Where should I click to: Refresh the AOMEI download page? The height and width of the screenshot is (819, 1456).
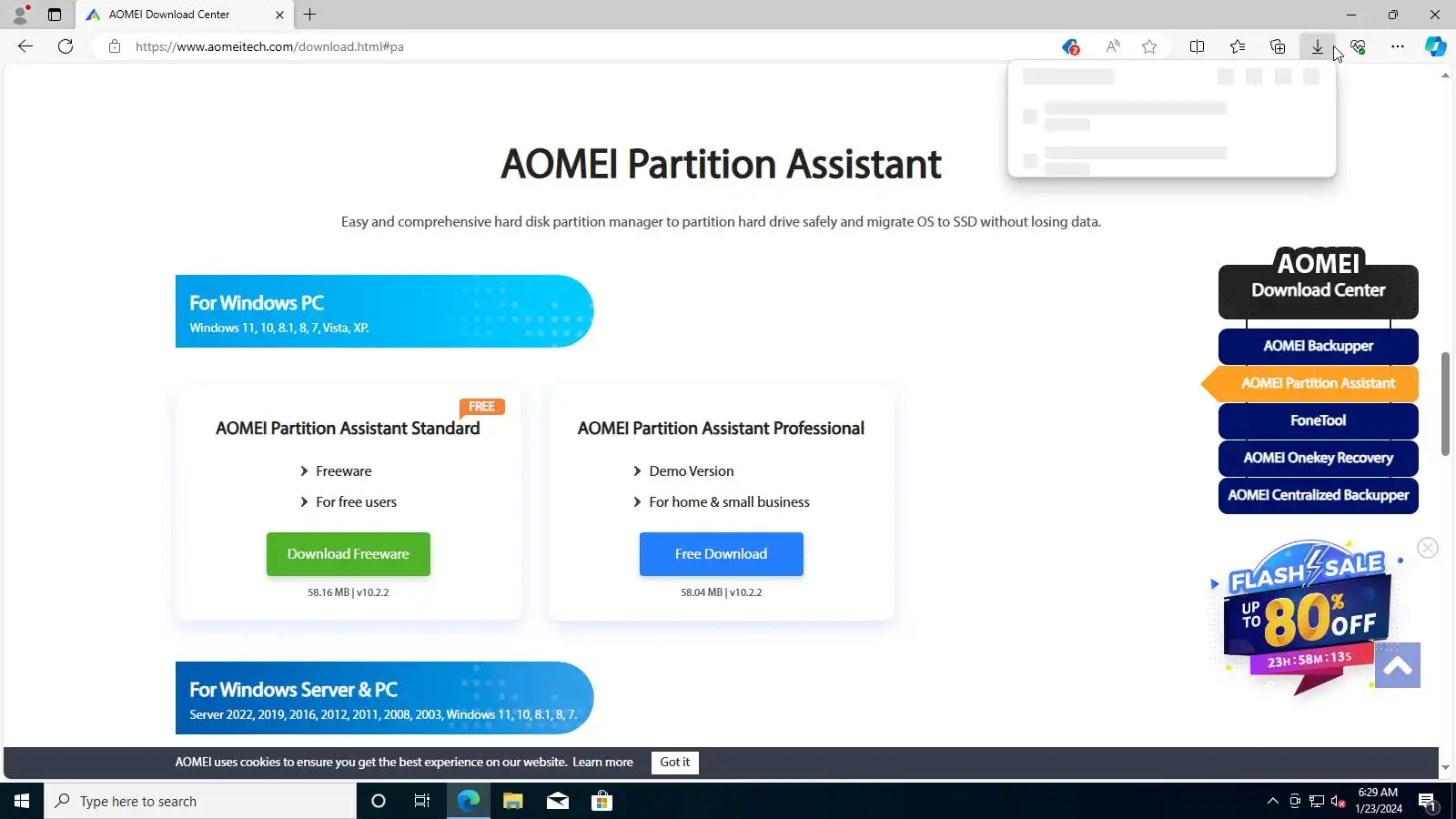pos(66,46)
